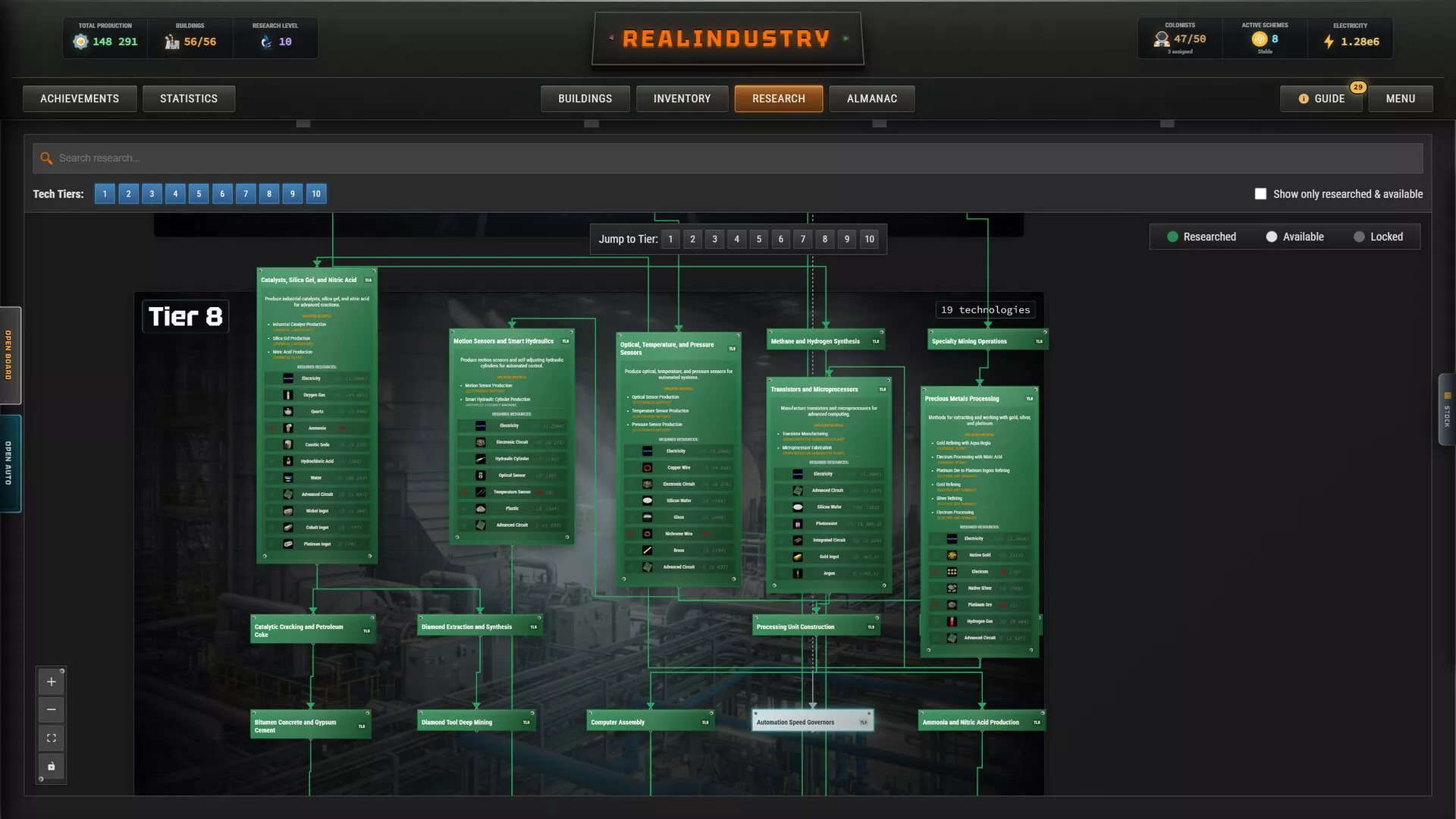This screenshot has height=819, width=1456.
Task: Click the Search research input field
Action: click(727, 158)
